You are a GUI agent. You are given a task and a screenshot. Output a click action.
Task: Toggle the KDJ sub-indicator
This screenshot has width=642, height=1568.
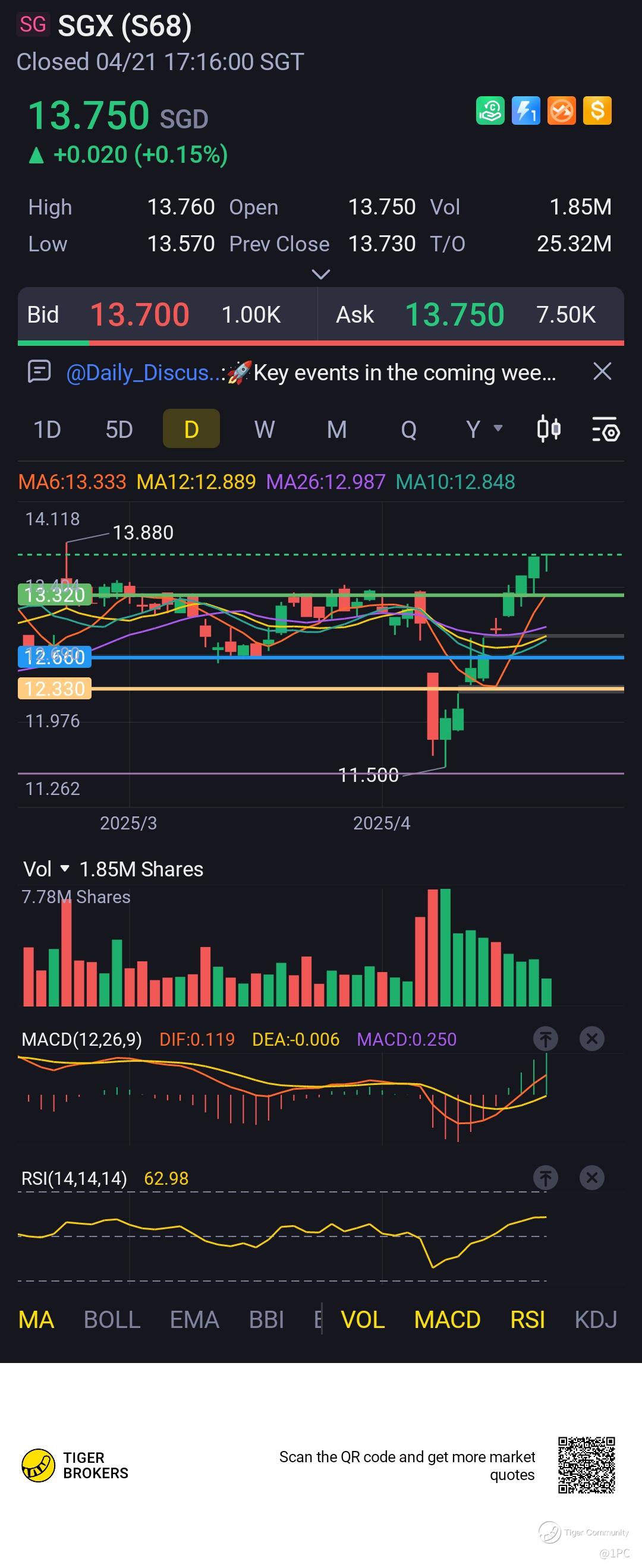click(596, 1320)
